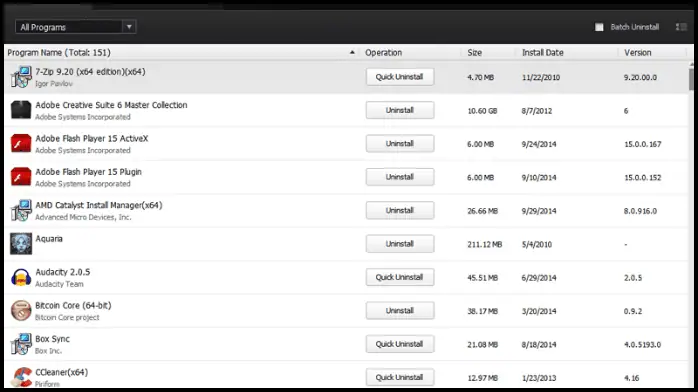The image size is (698, 392).
Task: Click the Audacity headphones icon
Action: click(x=21, y=277)
